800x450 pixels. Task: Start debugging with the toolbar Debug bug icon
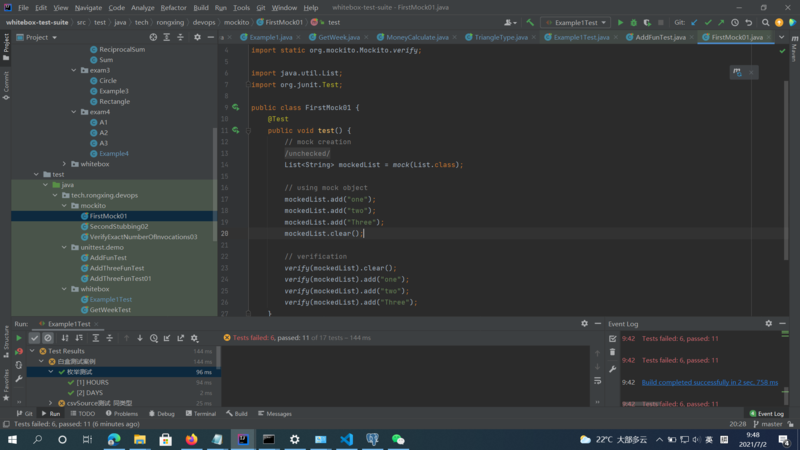click(633, 22)
